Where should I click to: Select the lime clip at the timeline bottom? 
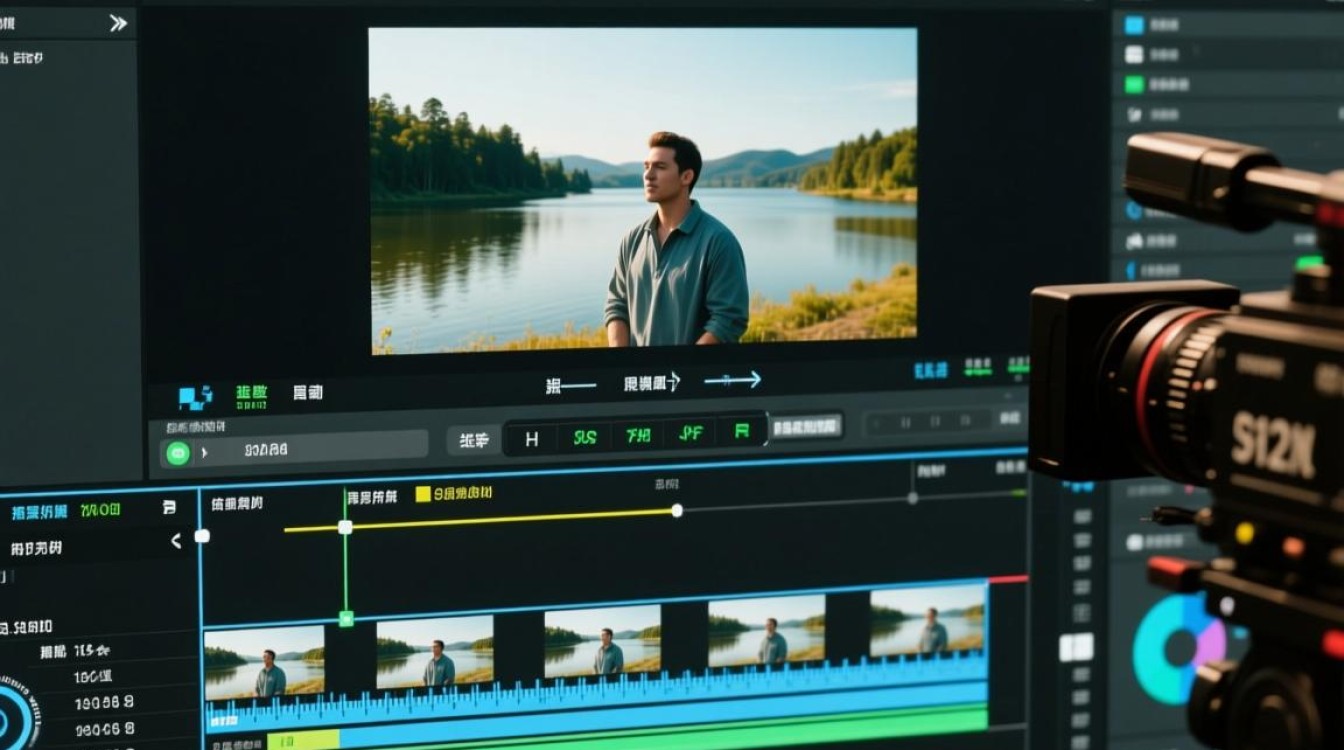[x=303, y=741]
